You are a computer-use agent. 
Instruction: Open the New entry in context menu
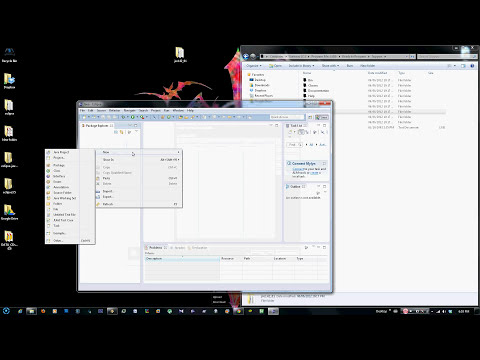pyautogui.click(x=139, y=152)
